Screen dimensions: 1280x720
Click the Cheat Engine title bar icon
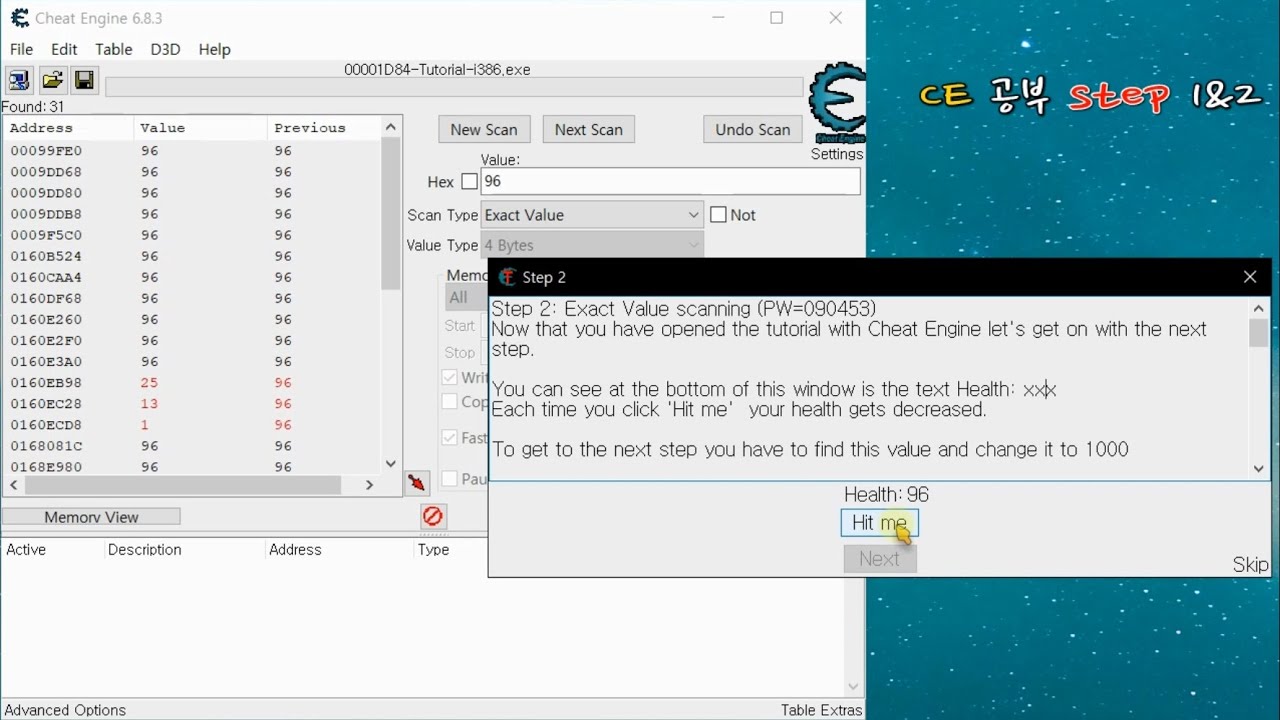tap(20, 18)
